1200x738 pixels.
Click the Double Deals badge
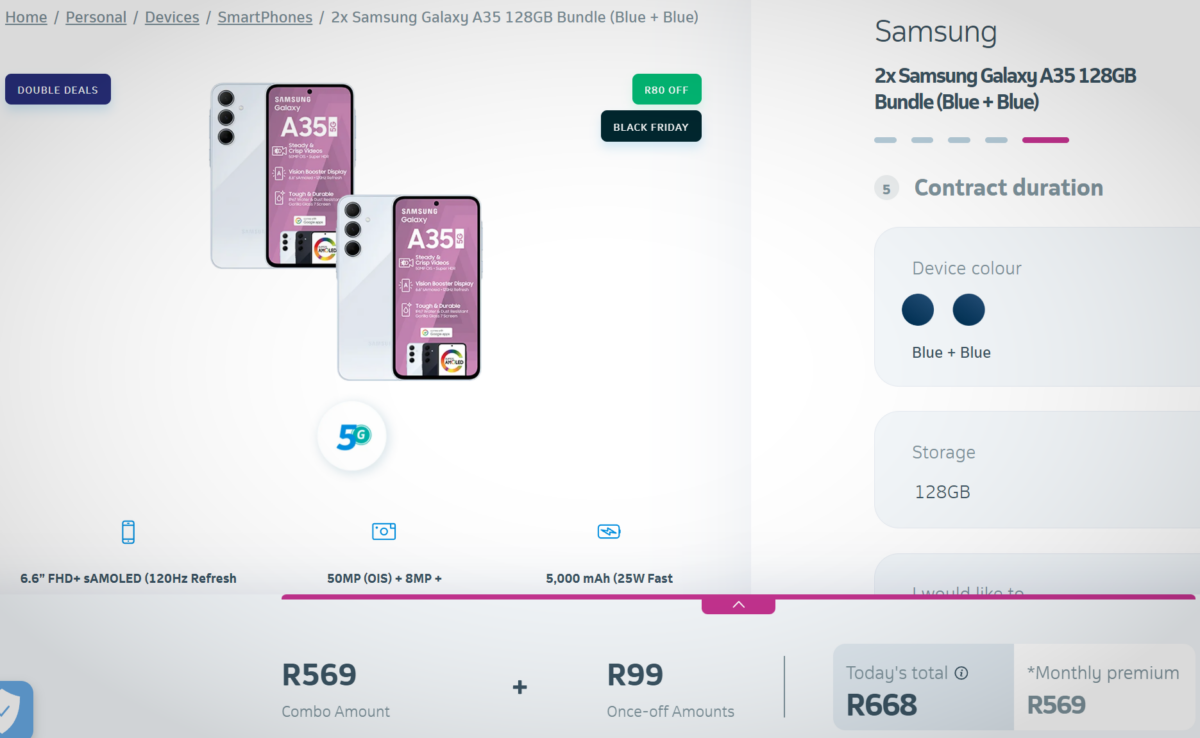point(58,90)
